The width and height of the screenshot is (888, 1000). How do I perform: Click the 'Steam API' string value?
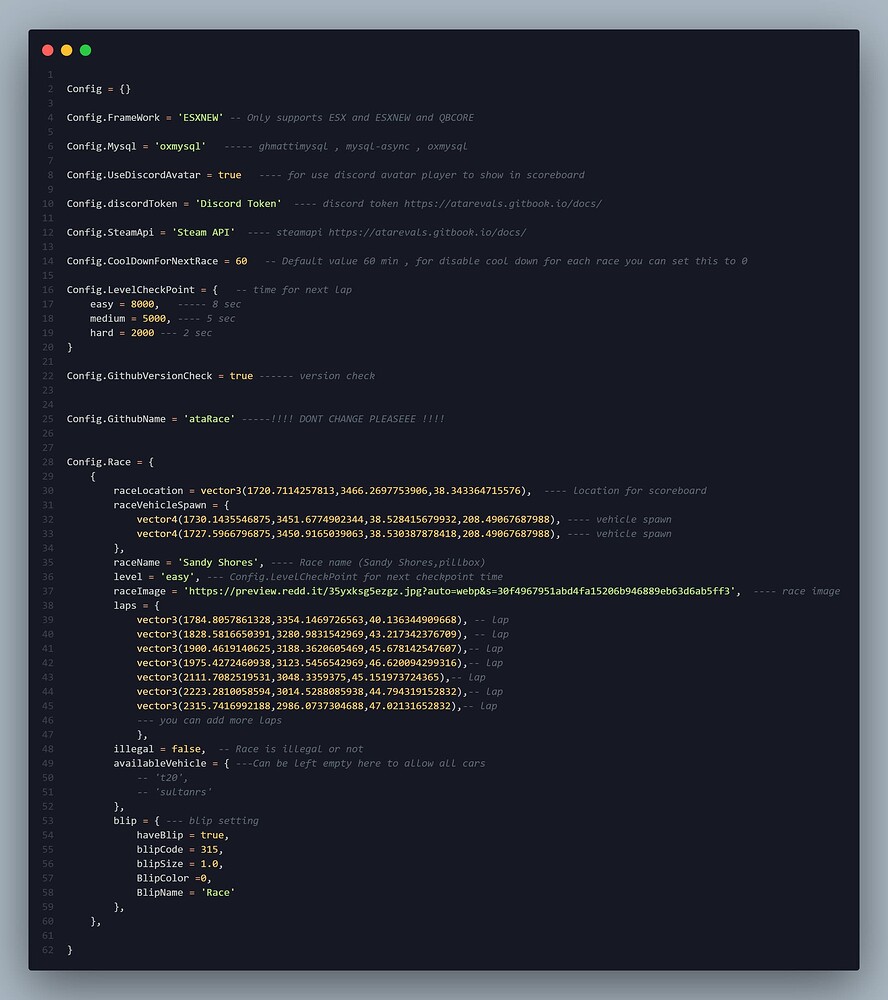[204, 232]
